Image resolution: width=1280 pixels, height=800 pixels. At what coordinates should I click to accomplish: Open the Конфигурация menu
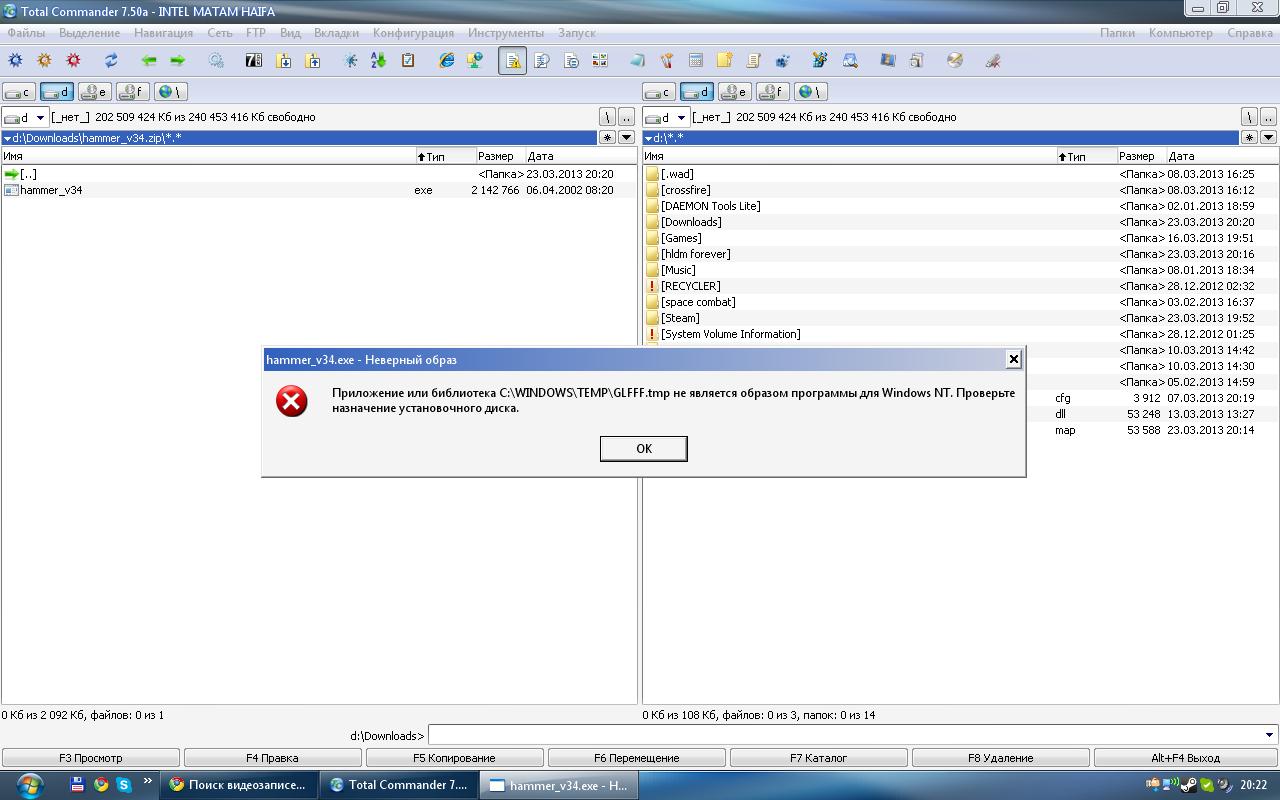(x=413, y=33)
